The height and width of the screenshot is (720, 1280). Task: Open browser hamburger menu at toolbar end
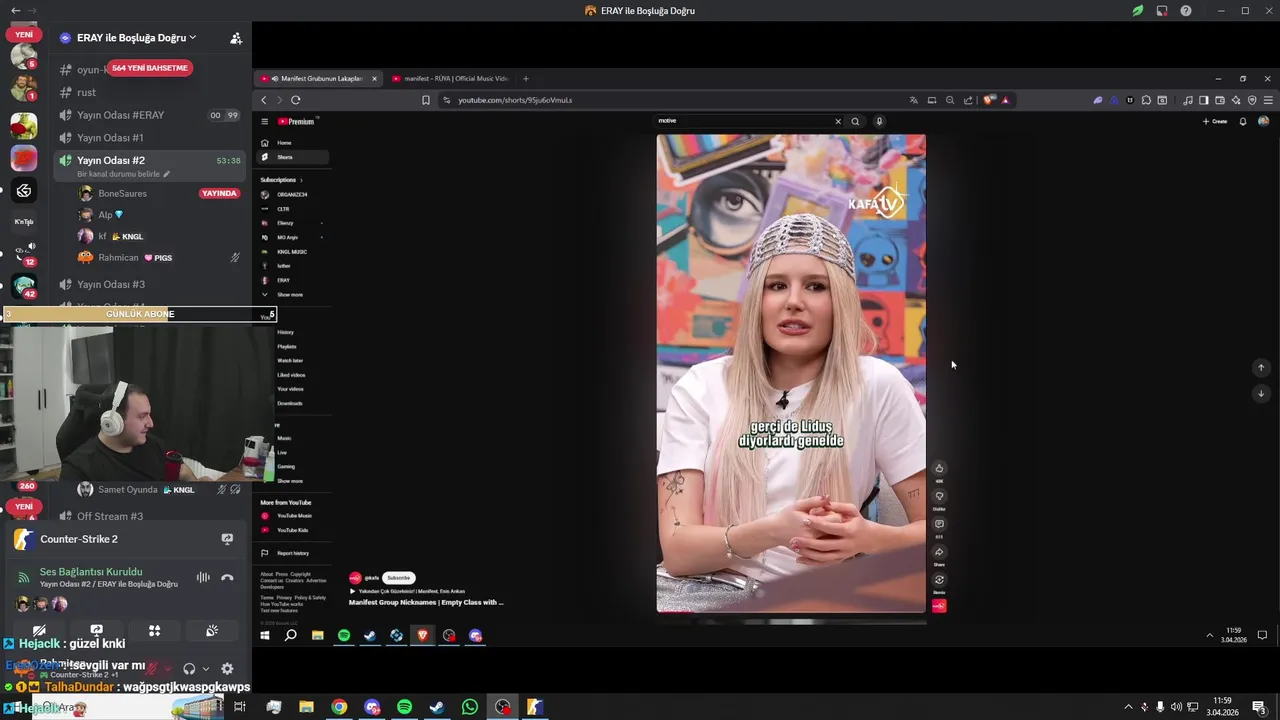(1268, 100)
